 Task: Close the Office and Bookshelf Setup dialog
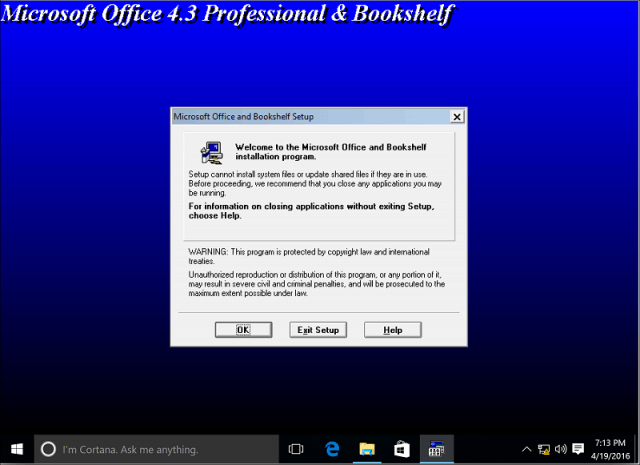(457, 117)
